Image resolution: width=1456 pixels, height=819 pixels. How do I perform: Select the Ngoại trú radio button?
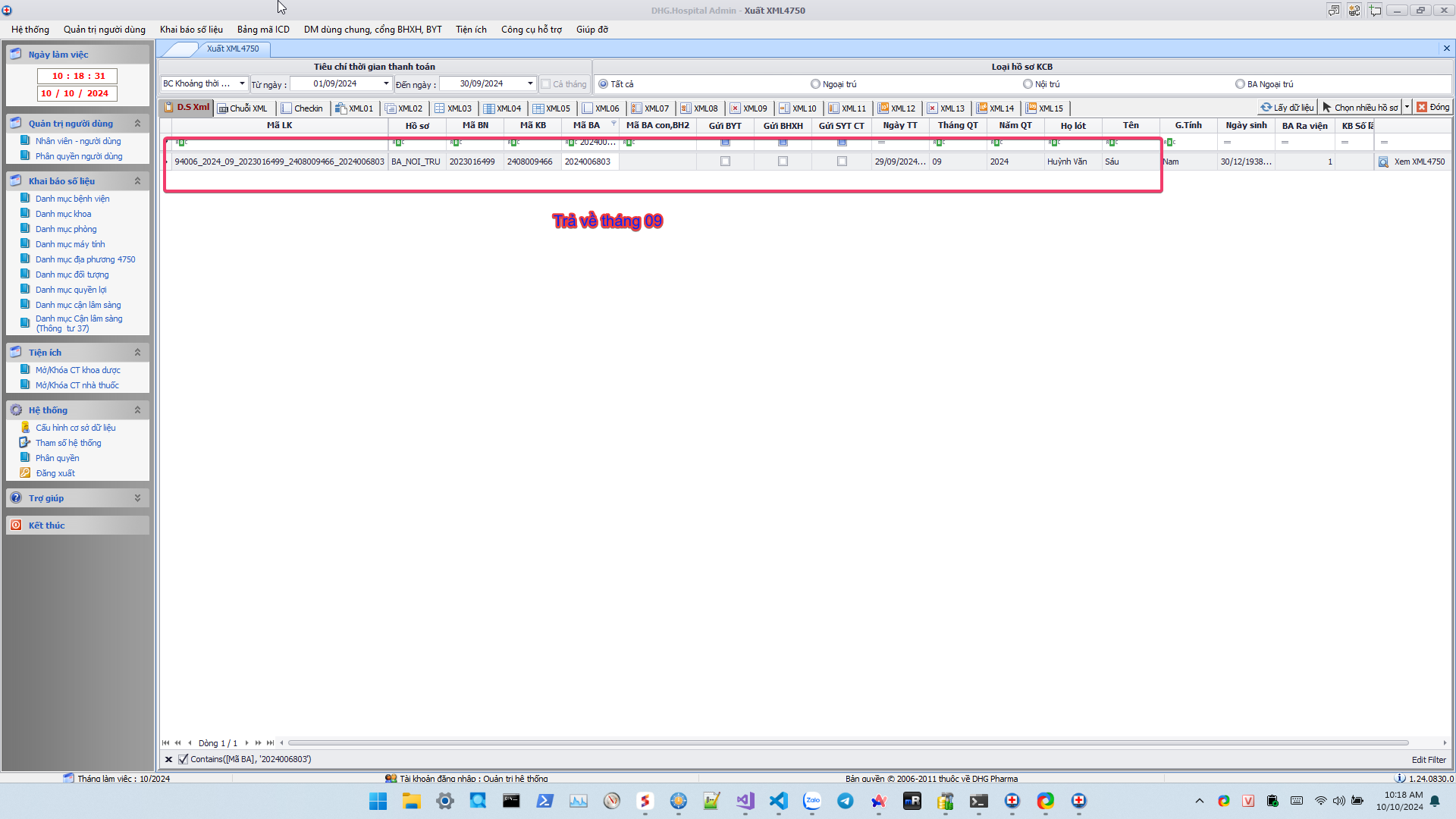point(815,84)
